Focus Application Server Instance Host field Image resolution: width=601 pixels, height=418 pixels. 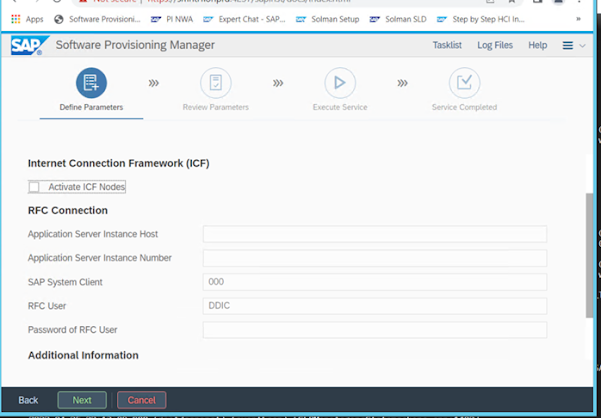(x=374, y=234)
